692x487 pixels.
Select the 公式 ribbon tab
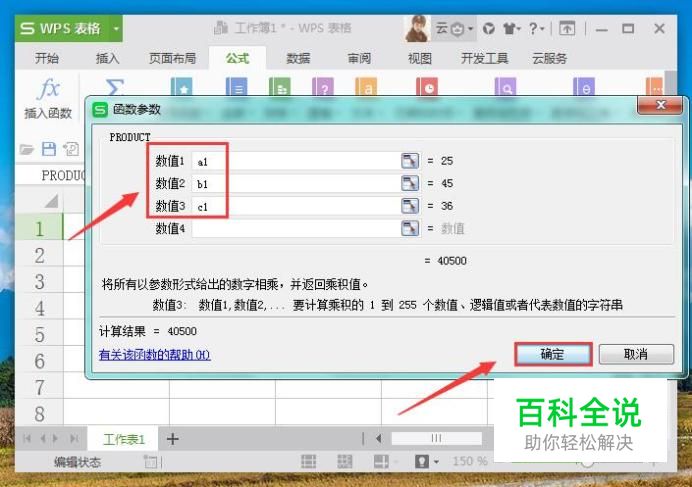[237, 58]
